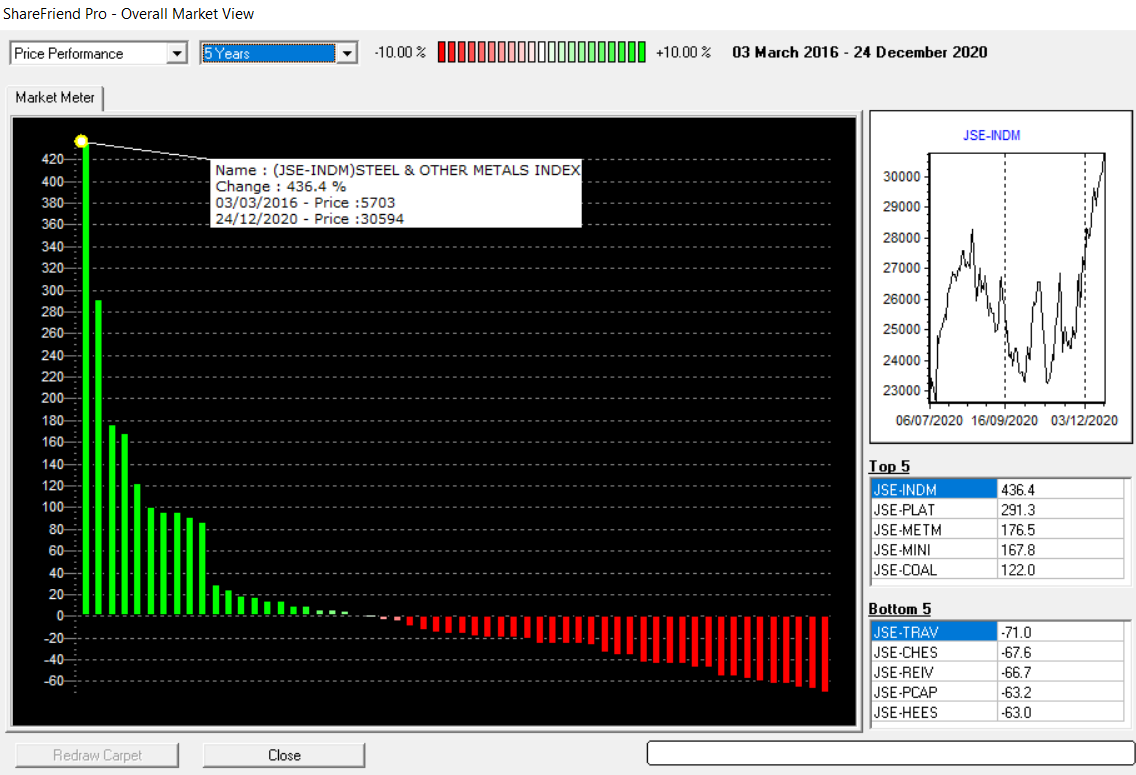
Task: Click the -63.2 value in Bottom 5
Action: coord(1061,692)
